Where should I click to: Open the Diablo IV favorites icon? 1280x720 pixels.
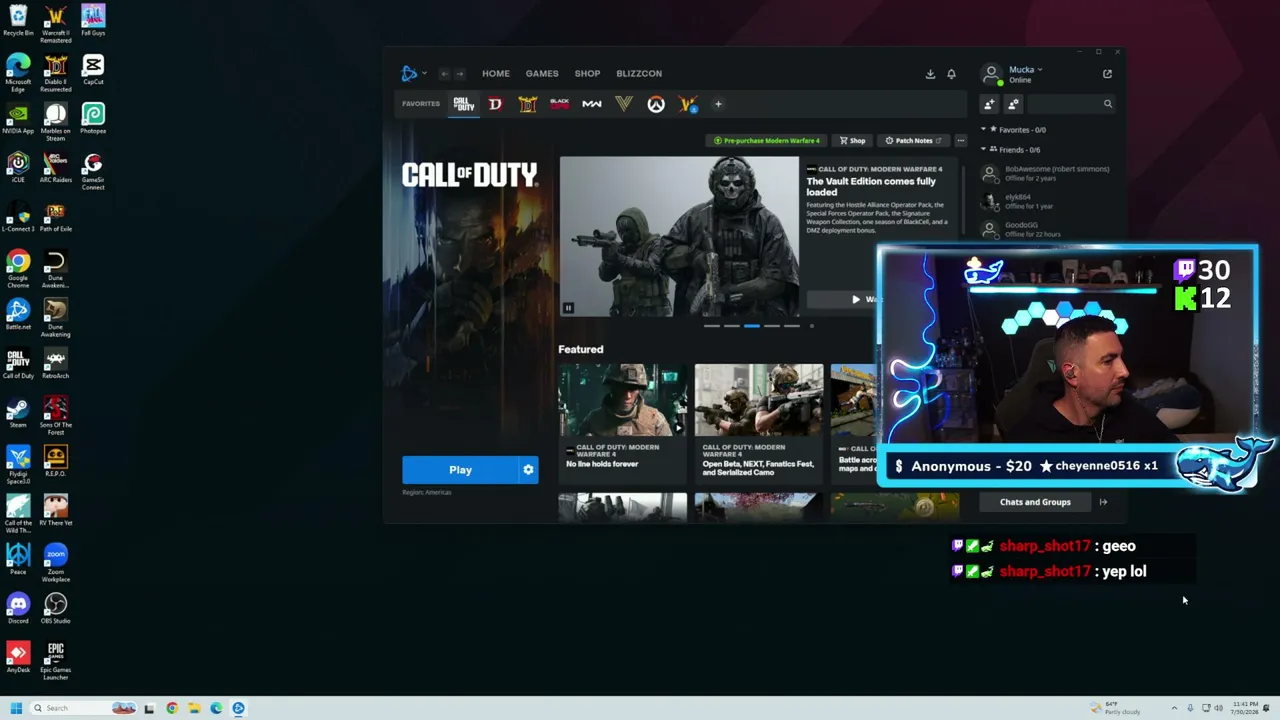(x=495, y=104)
